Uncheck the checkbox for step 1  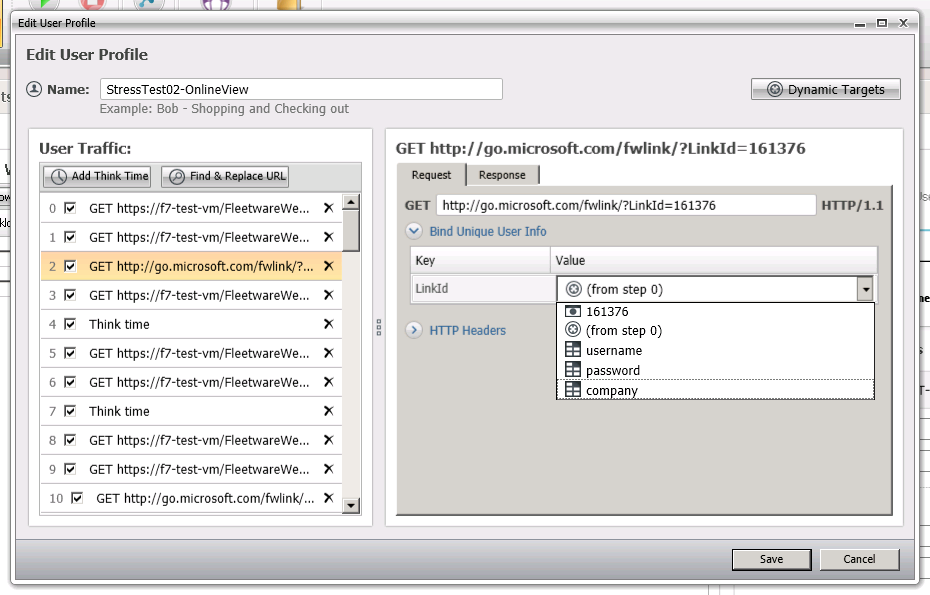[x=70, y=238]
